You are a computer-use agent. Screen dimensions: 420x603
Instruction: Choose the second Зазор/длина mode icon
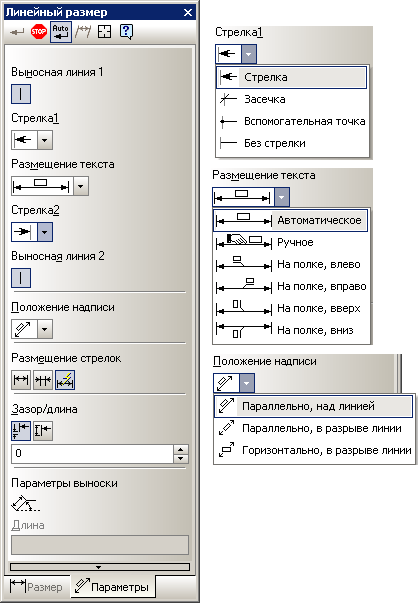pyautogui.click(x=43, y=431)
